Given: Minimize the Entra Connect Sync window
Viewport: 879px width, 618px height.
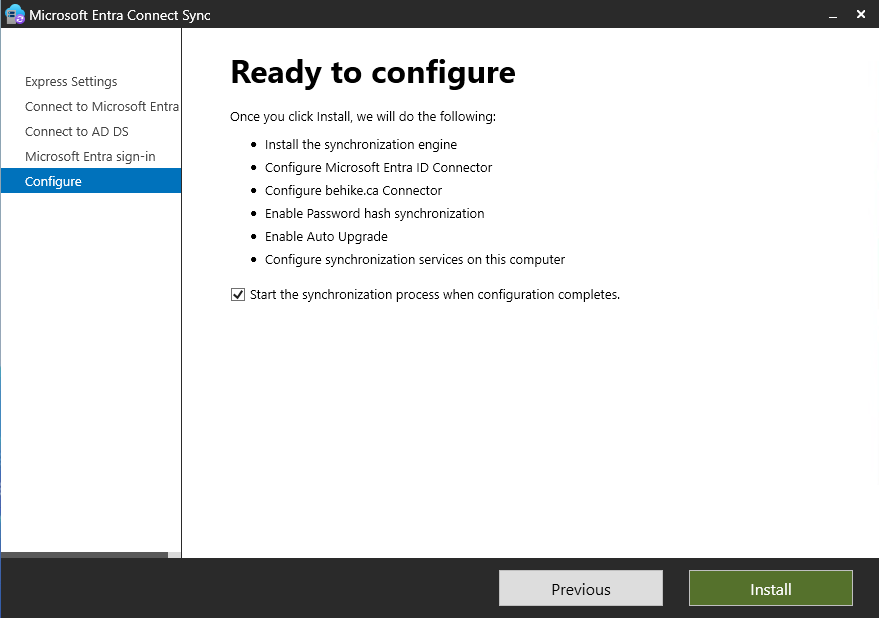Looking at the screenshot, I should tap(830, 15).
